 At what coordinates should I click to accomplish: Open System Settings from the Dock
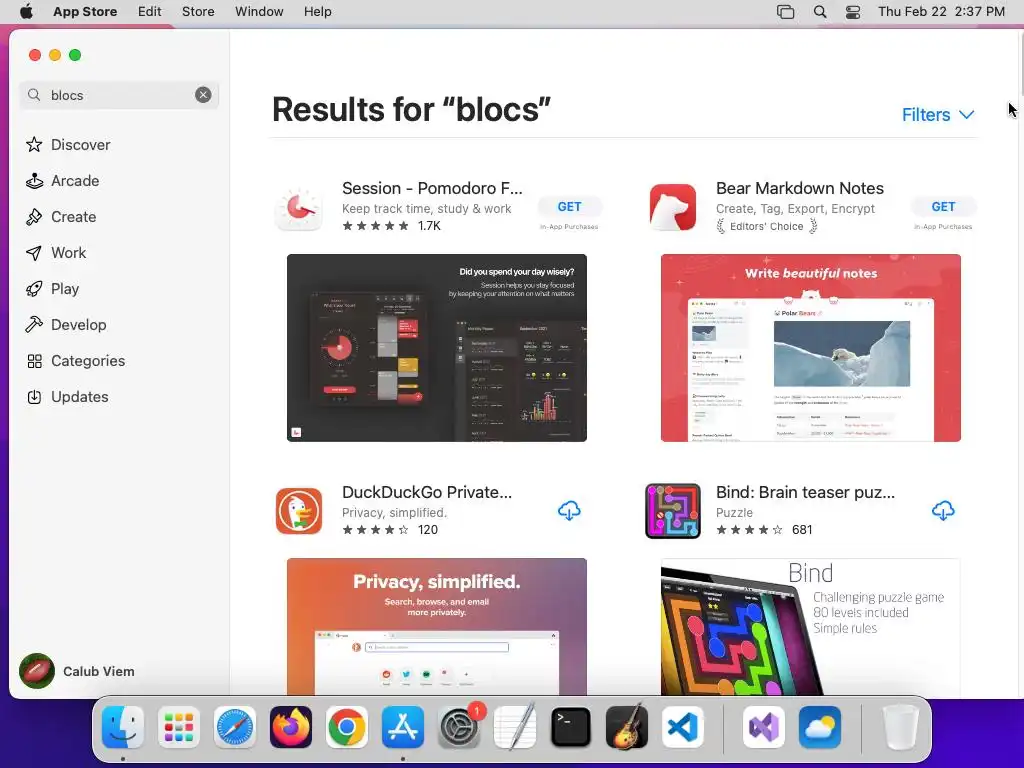(x=458, y=727)
